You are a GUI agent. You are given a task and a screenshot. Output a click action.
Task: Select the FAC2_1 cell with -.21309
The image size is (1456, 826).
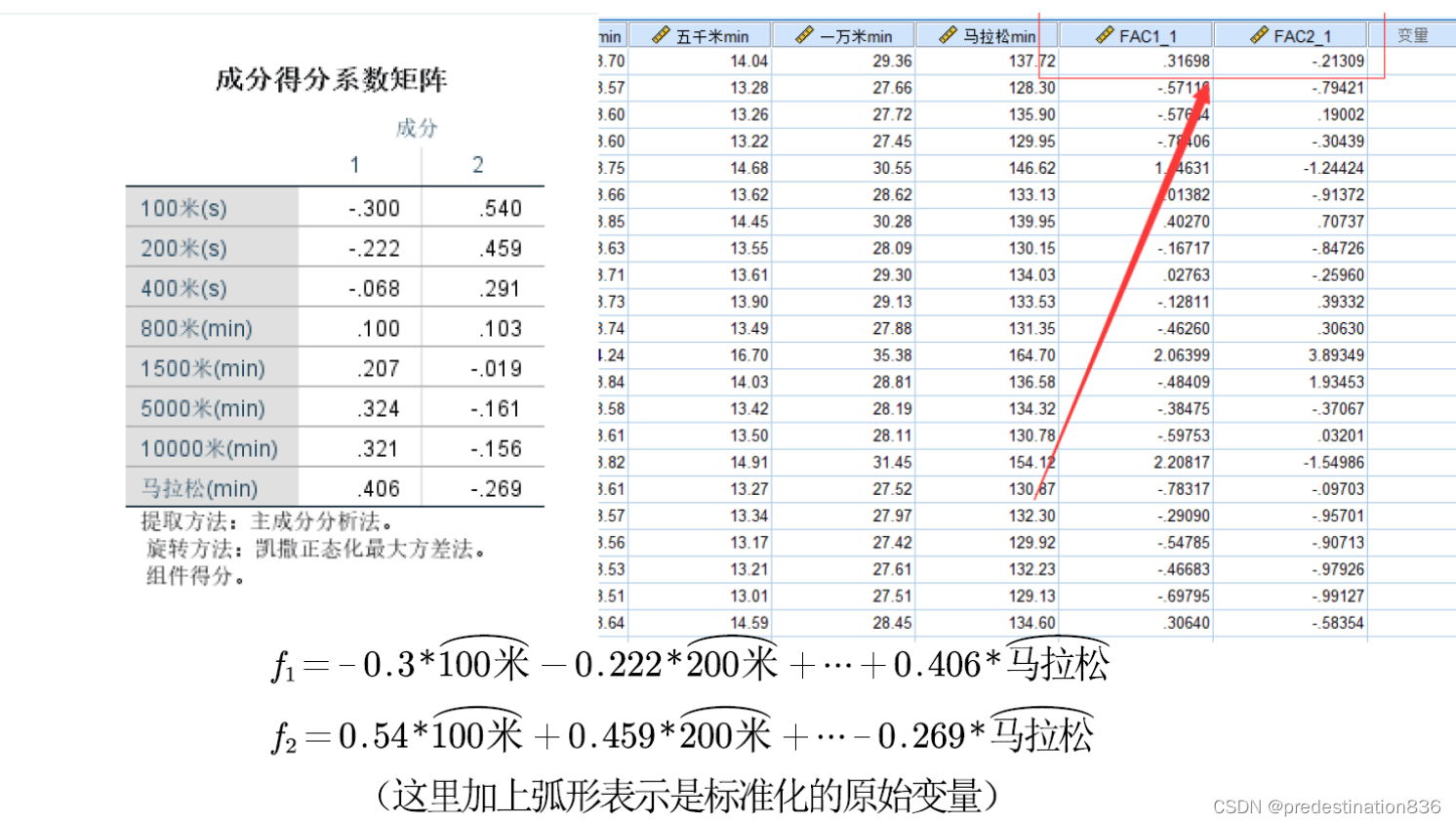1290,62
